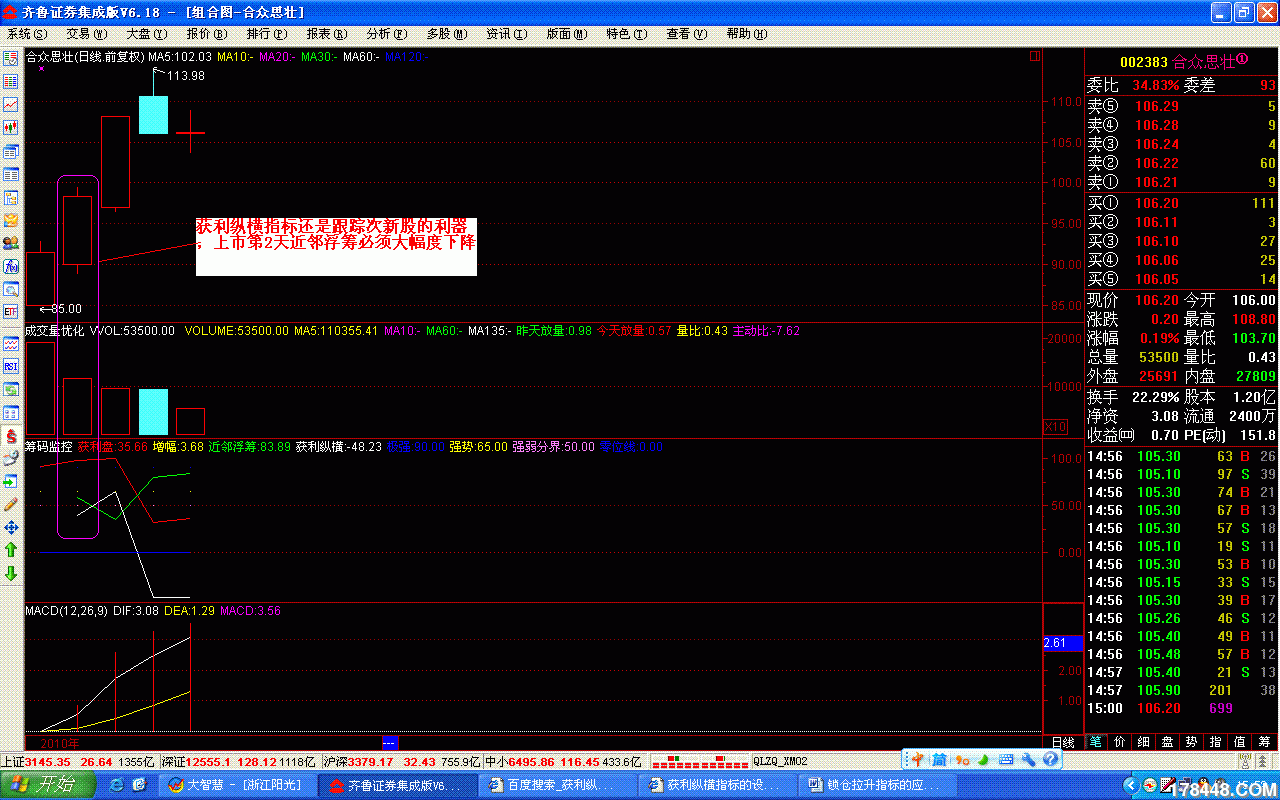Click the green up arrow sidebar icon
Screen dimensions: 1280x800
[x=11, y=550]
